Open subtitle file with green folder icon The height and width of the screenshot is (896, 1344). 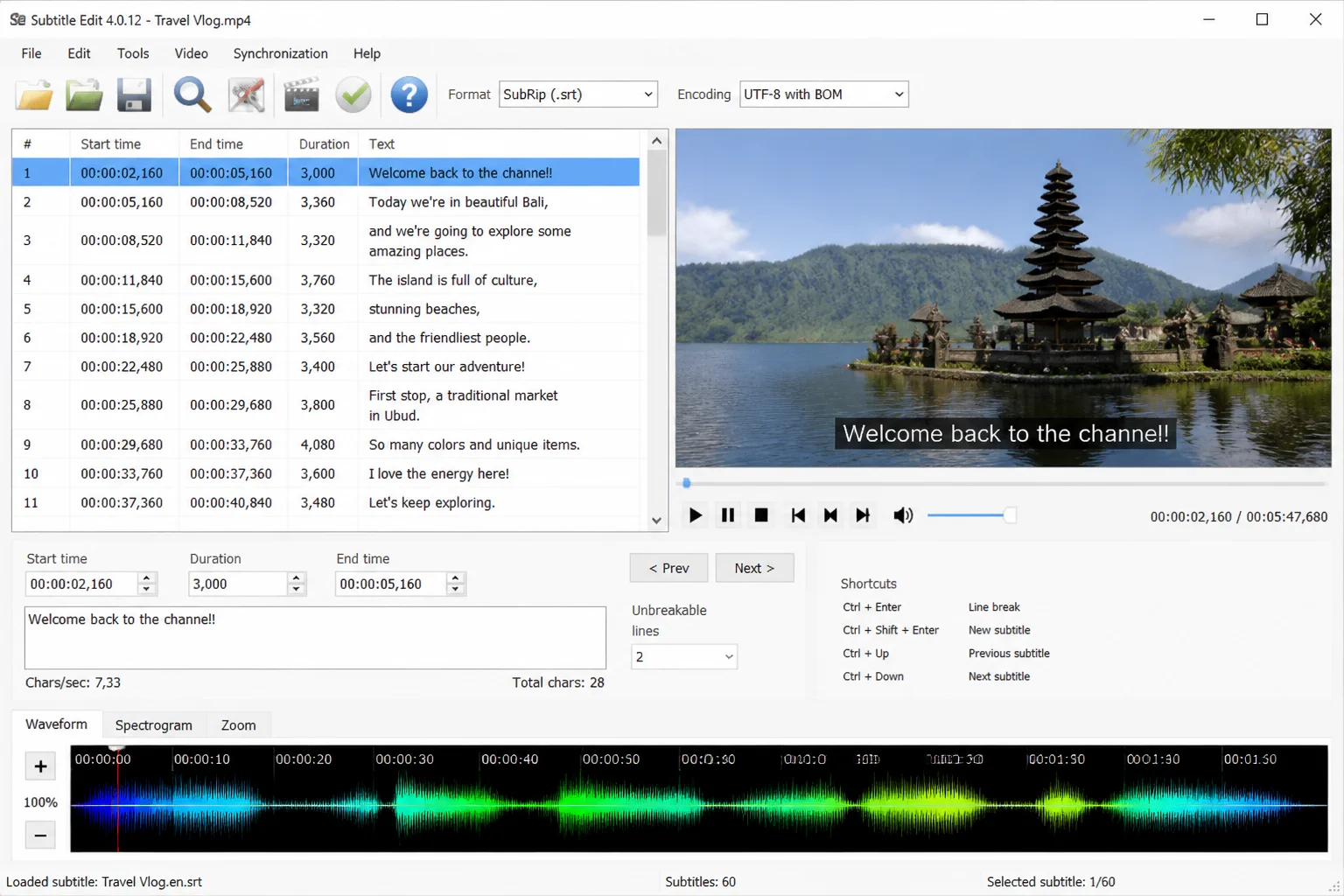click(x=84, y=94)
